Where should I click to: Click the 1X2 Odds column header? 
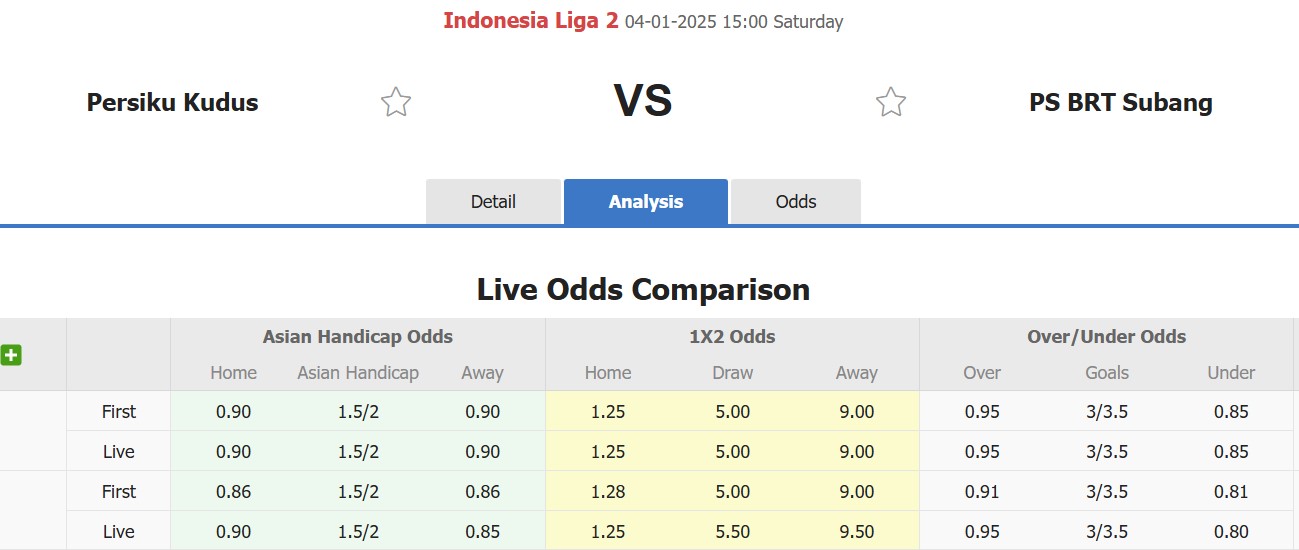pos(732,337)
